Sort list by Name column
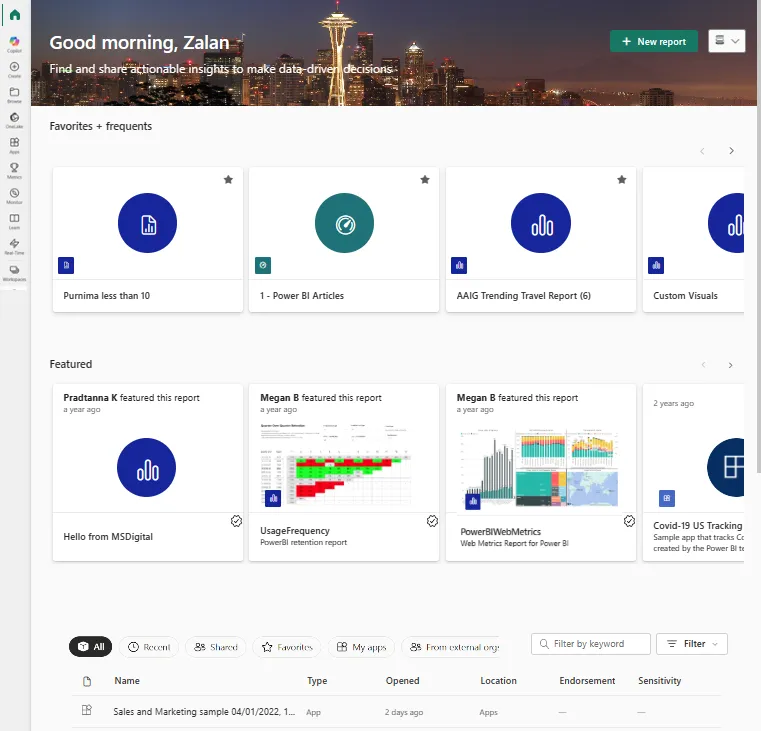 click(127, 681)
